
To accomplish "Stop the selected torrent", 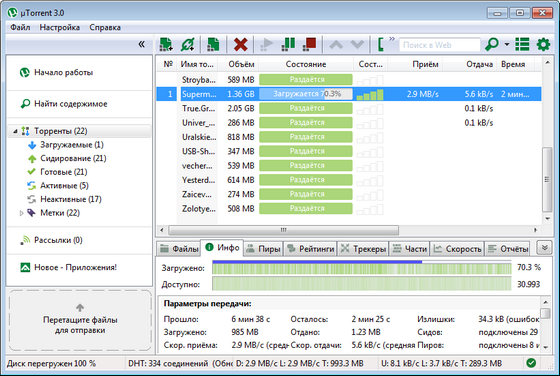I will click(x=309, y=44).
